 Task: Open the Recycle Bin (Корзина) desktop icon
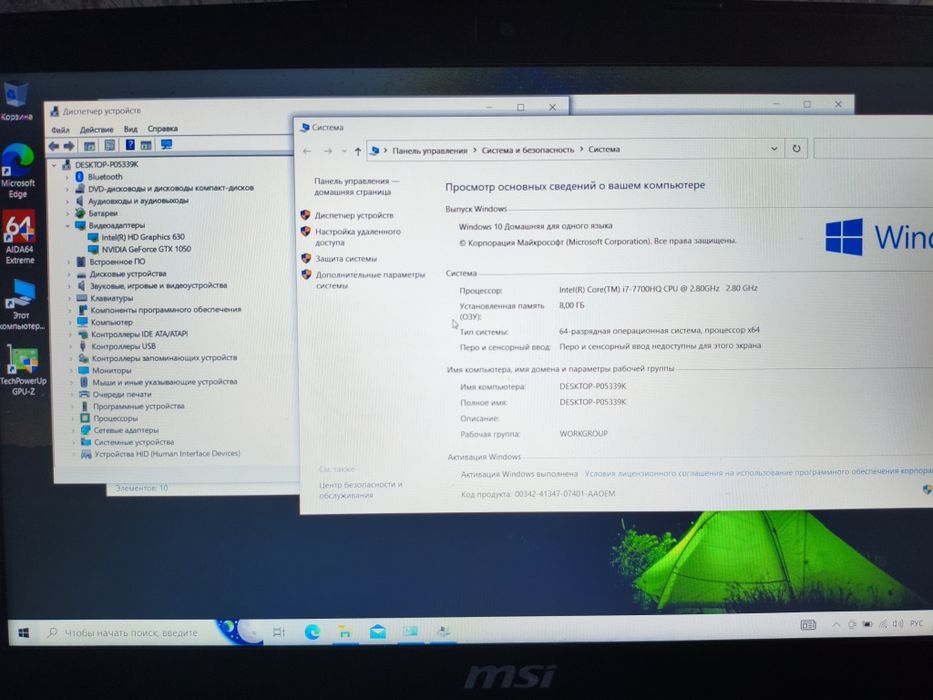point(16,100)
